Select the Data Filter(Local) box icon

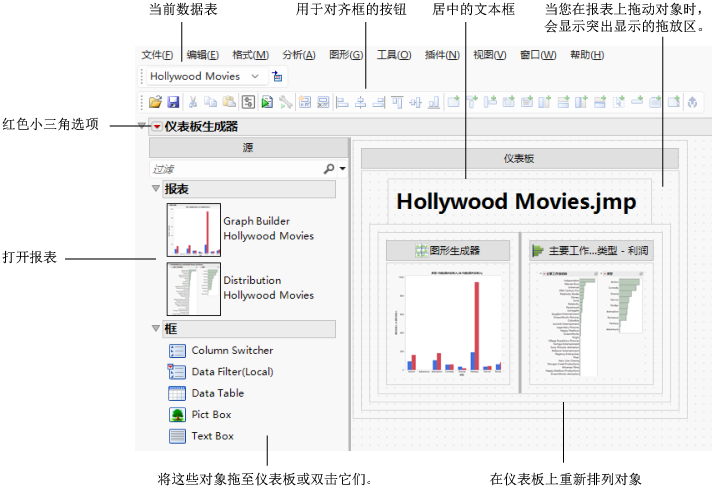177,372
